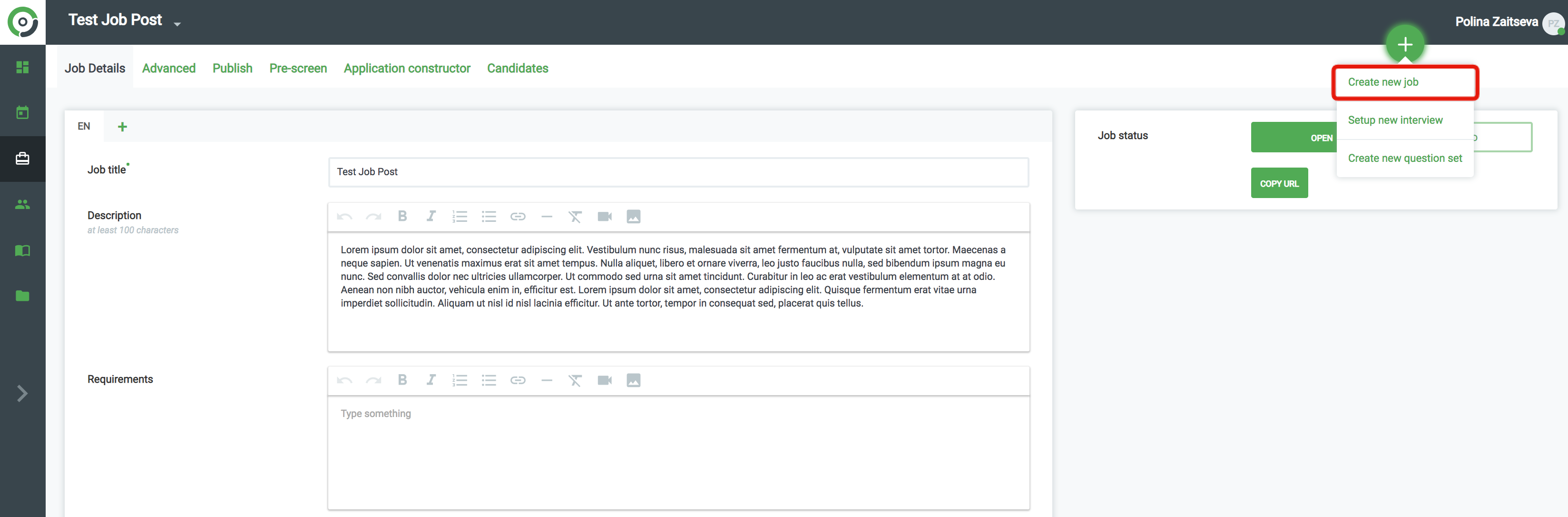Image resolution: width=1568 pixels, height=517 pixels.
Task: Click Bold icon in Description toolbar
Action: (402, 216)
